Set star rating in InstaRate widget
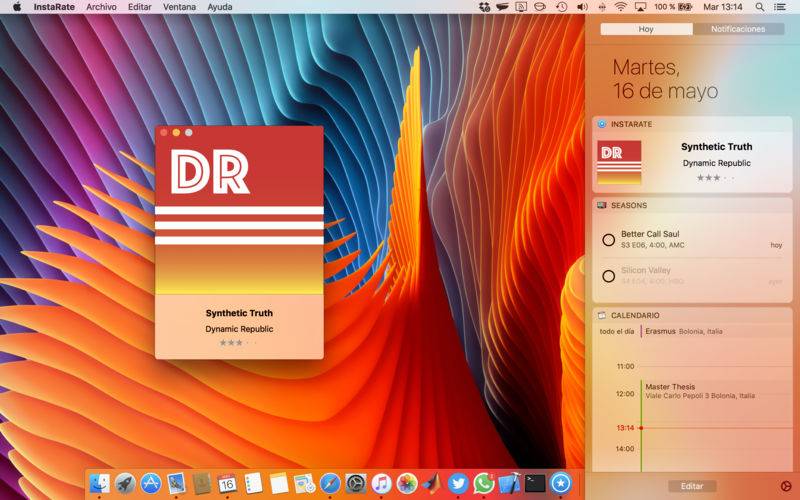Image resolution: width=800 pixels, height=500 pixels. coord(716,178)
